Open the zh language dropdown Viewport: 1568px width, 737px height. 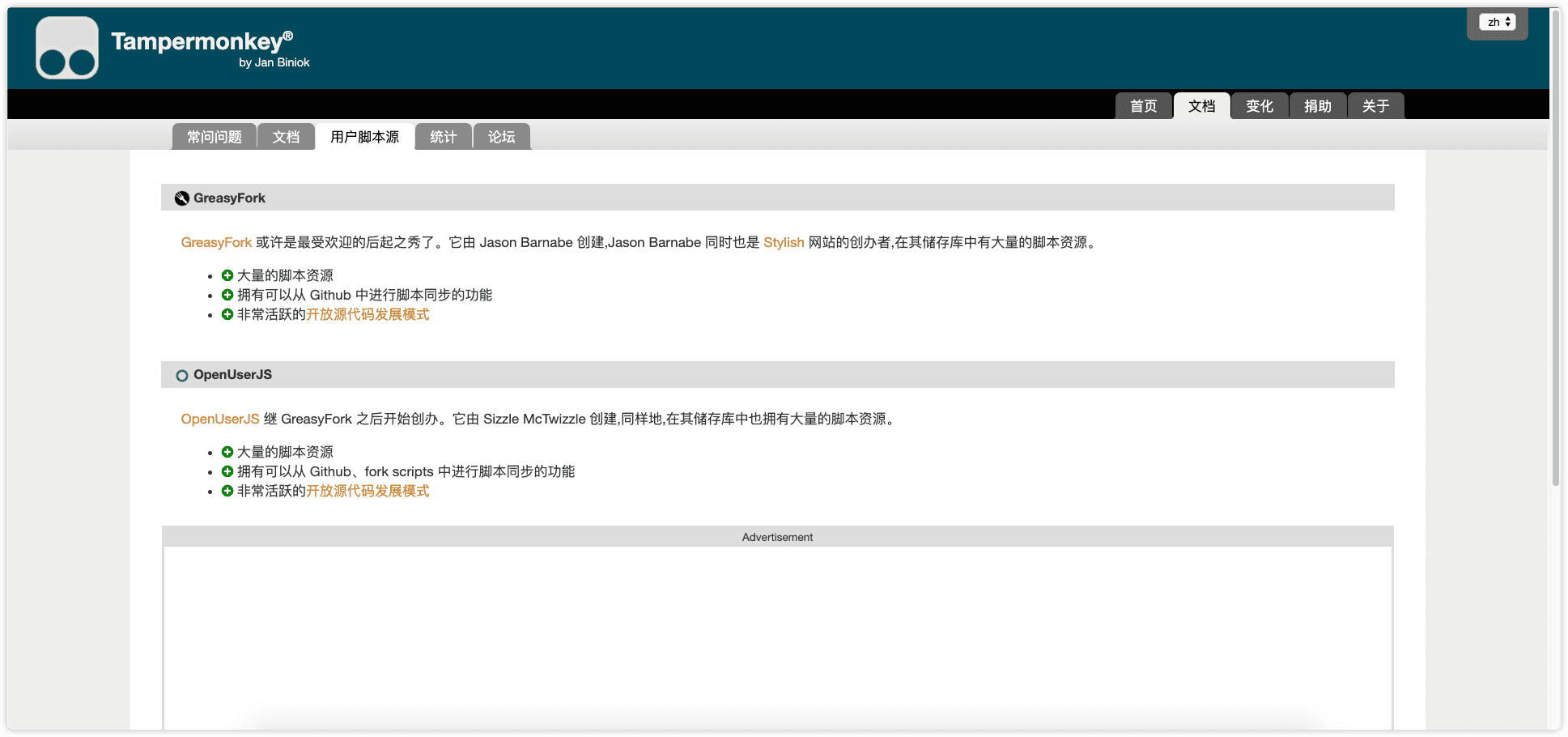(1497, 22)
